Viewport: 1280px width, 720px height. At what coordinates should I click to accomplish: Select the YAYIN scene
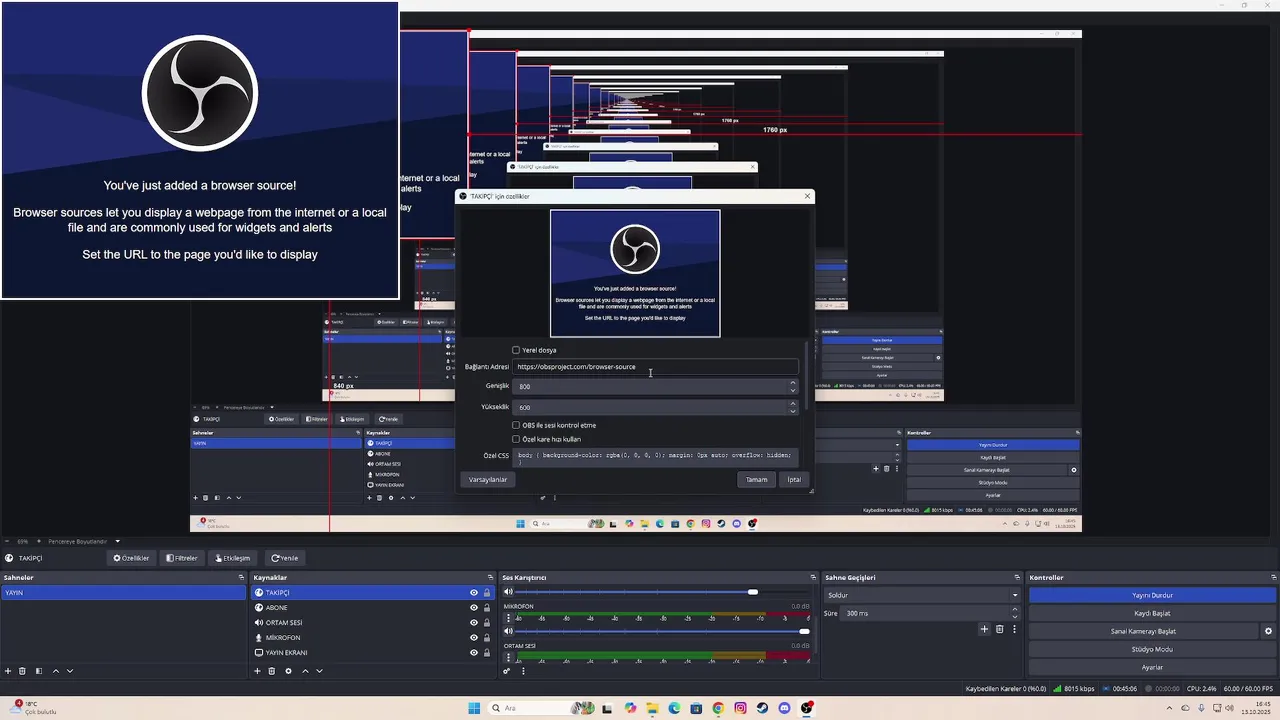coord(124,593)
